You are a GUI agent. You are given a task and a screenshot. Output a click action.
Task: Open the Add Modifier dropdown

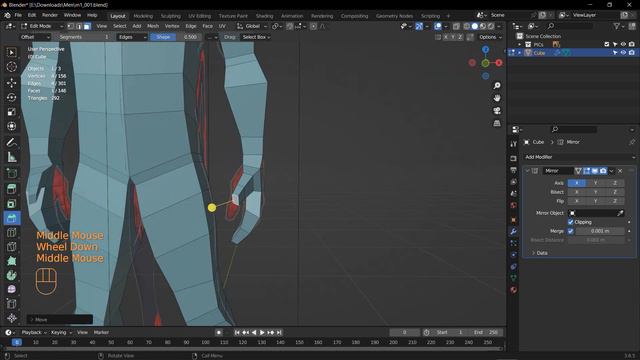[580, 157]
